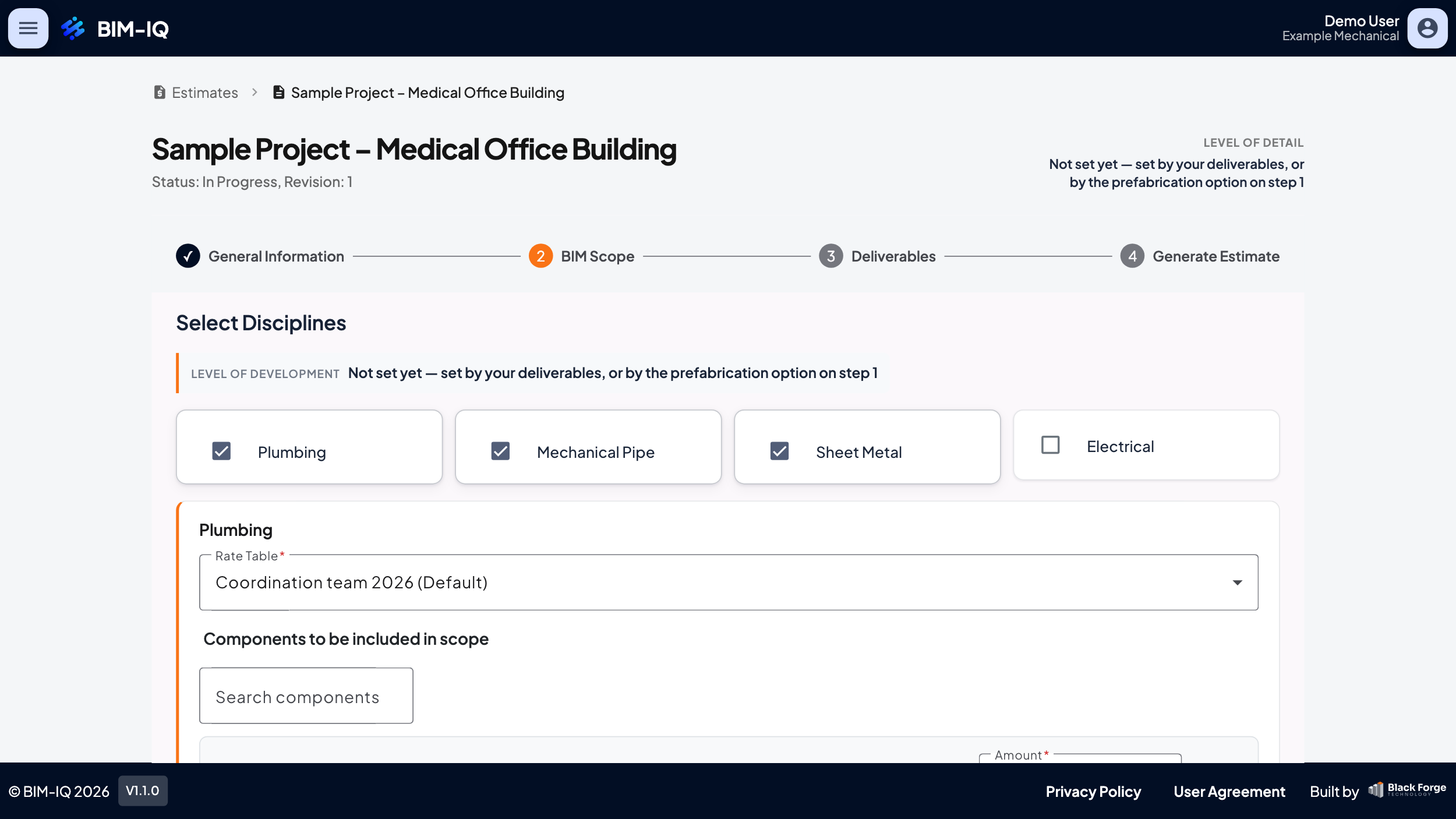Enable the Electrical discipline checkbox

[x=1050, y=446]
